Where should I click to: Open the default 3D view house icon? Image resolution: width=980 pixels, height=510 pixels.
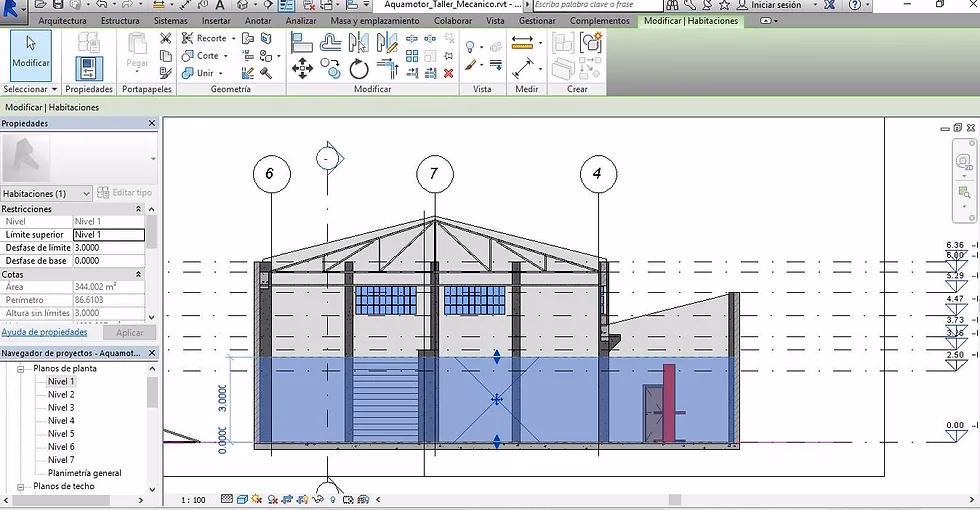pos(242,4)
